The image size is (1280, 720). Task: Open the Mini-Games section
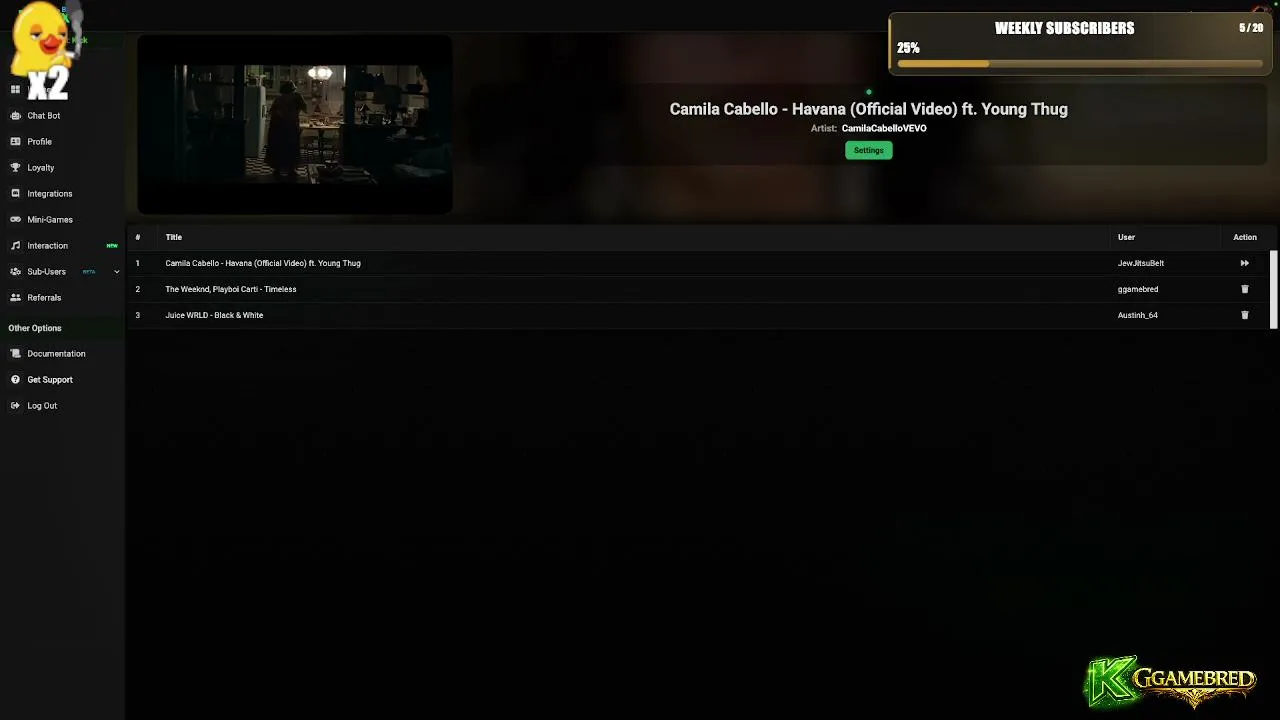pyautogui.click(x=50, y=220)
